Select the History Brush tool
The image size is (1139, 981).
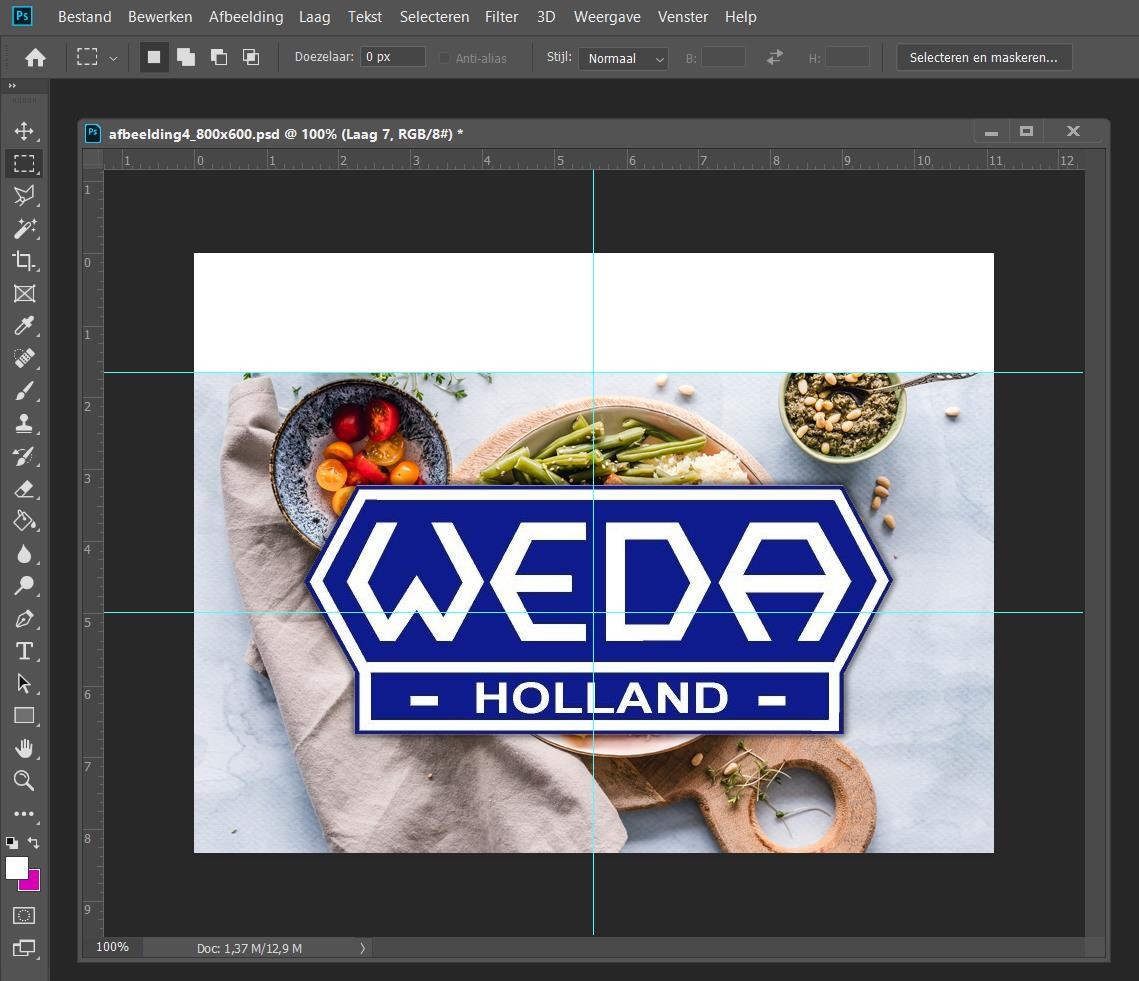[24, 456]
